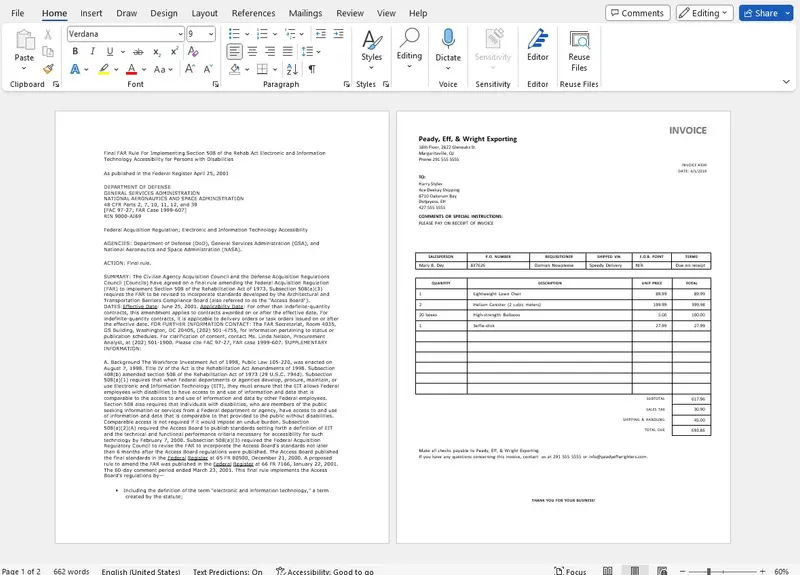Click Increase Font Size icon
Viewport: 800px width, 575px height.
pos(190,69)
